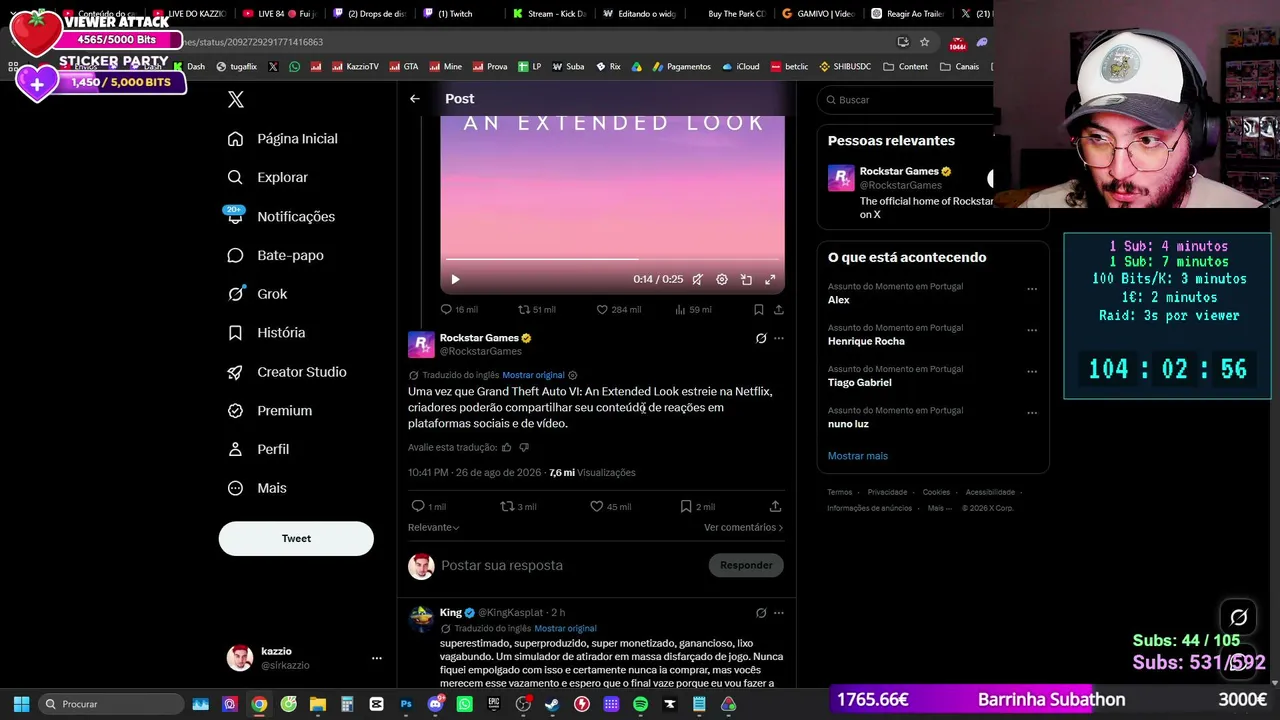Screen dimensions: 1280x720
Task: Open Spotify from the taskbar
Action: [x=641, y=704]
